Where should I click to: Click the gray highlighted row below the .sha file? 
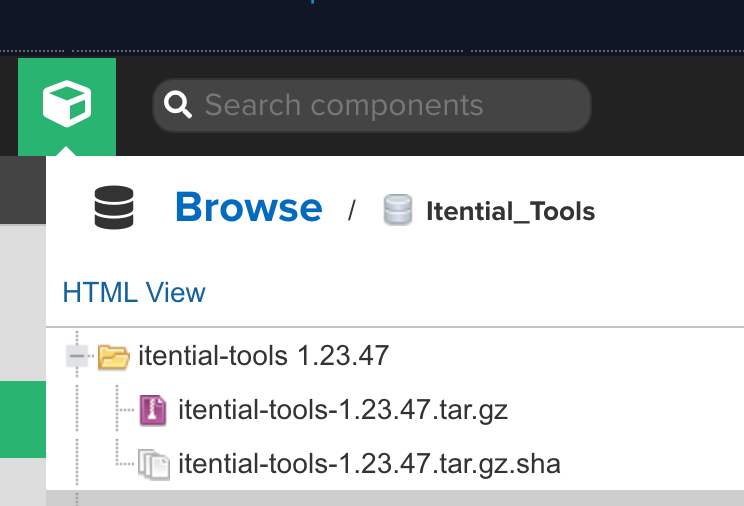(x=400, y=498)
